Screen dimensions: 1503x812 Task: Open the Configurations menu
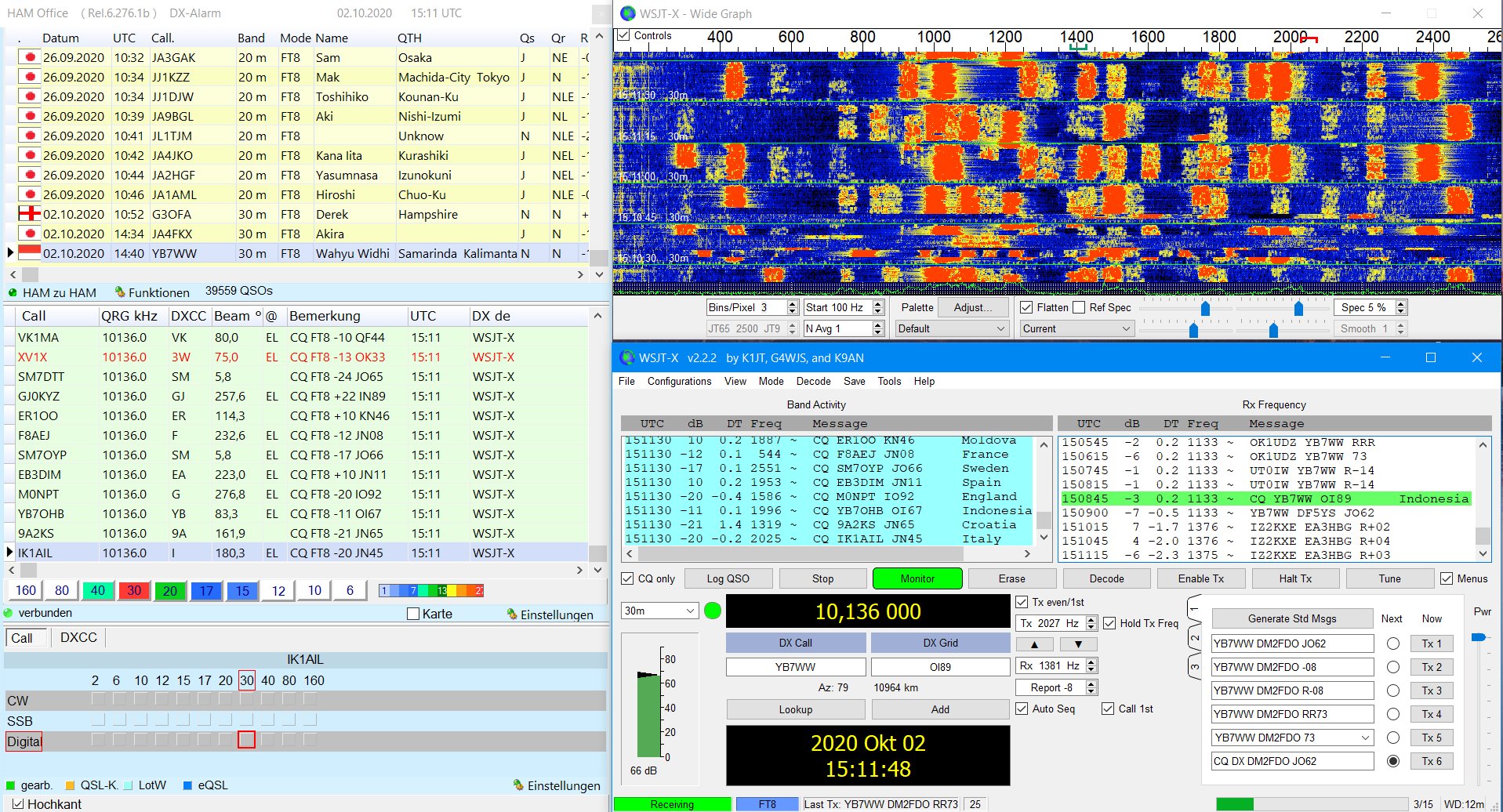pos(679,381)
